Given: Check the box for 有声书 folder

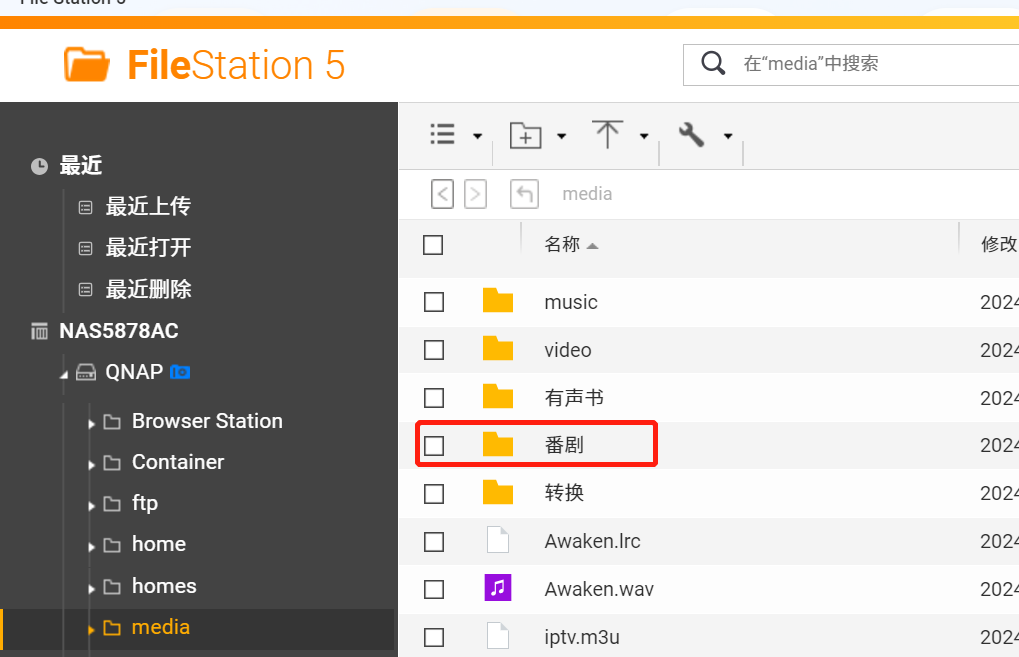Looking at the screenshot, I should [434, 398].
